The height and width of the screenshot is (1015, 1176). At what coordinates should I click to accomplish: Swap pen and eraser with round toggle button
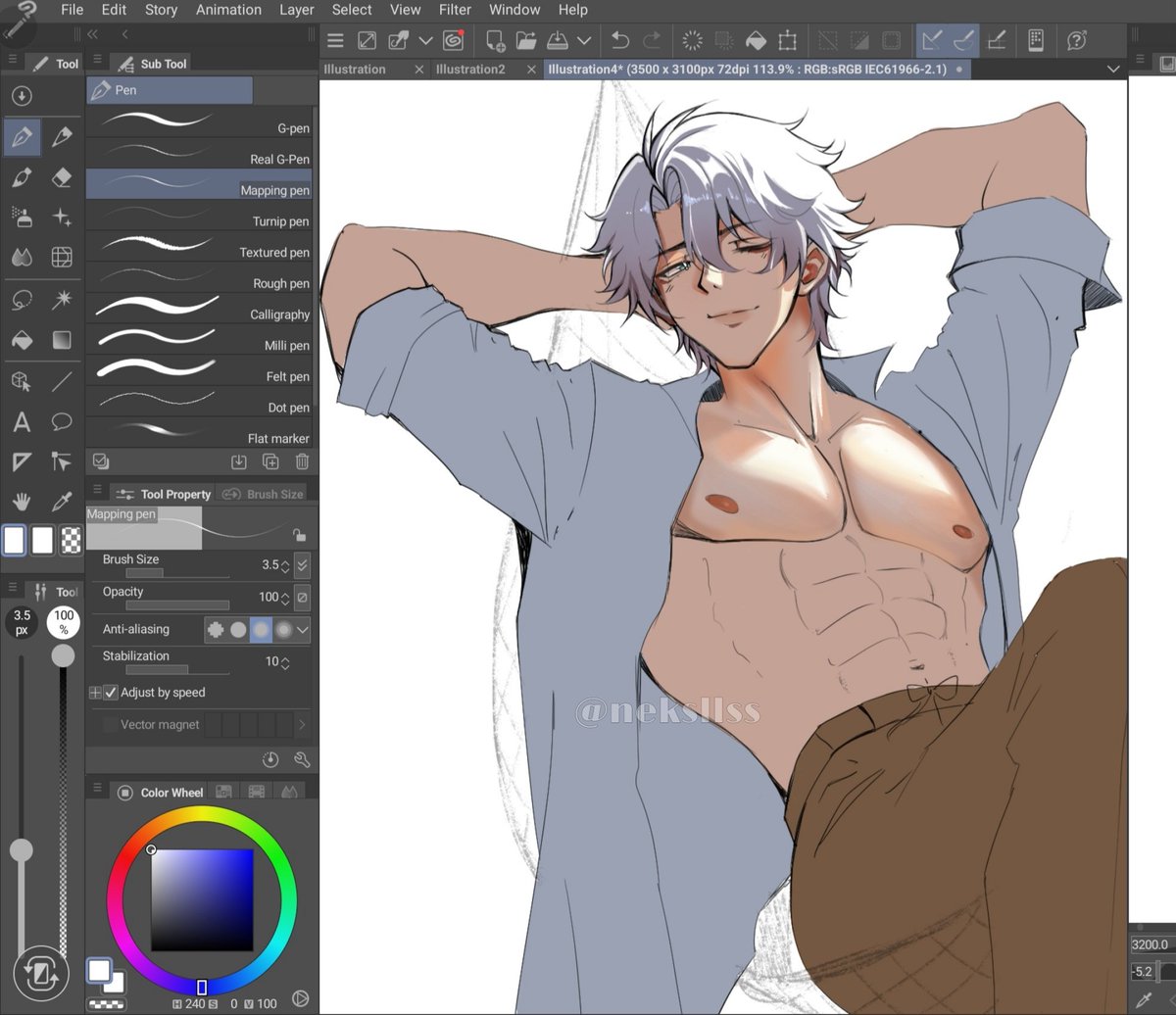click(40, 973)
